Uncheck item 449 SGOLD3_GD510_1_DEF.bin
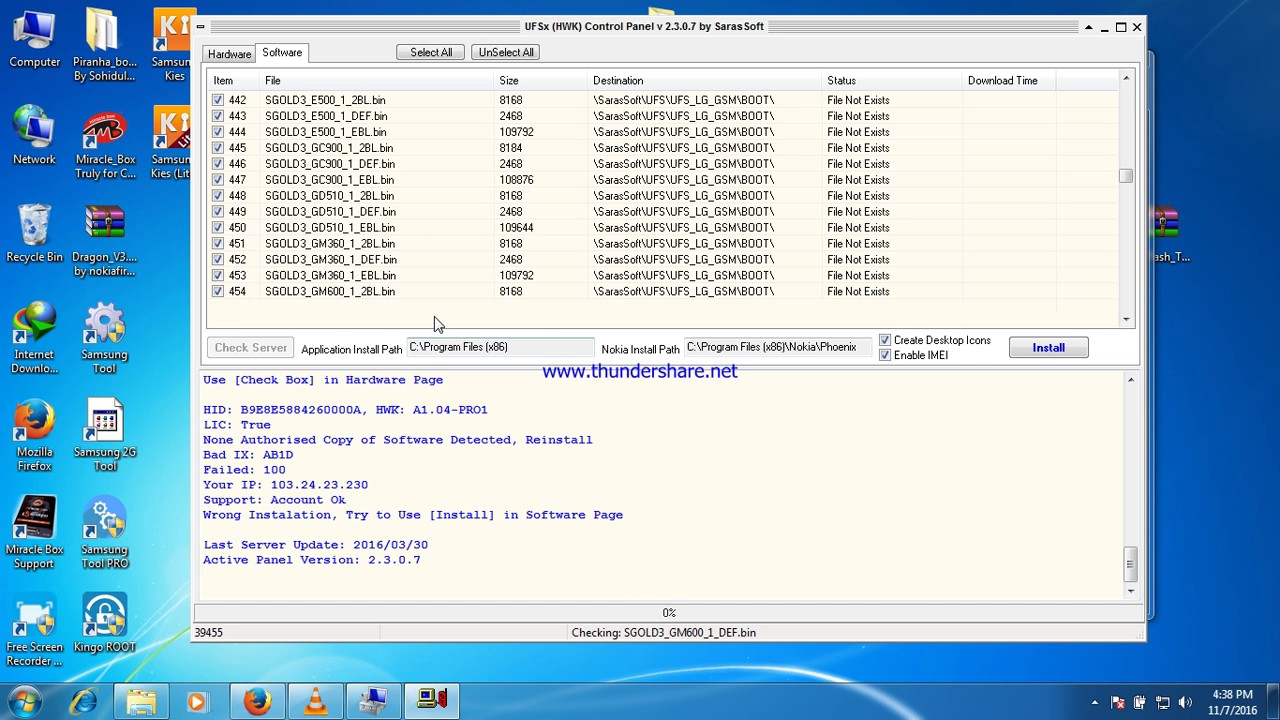 [218, 212]
